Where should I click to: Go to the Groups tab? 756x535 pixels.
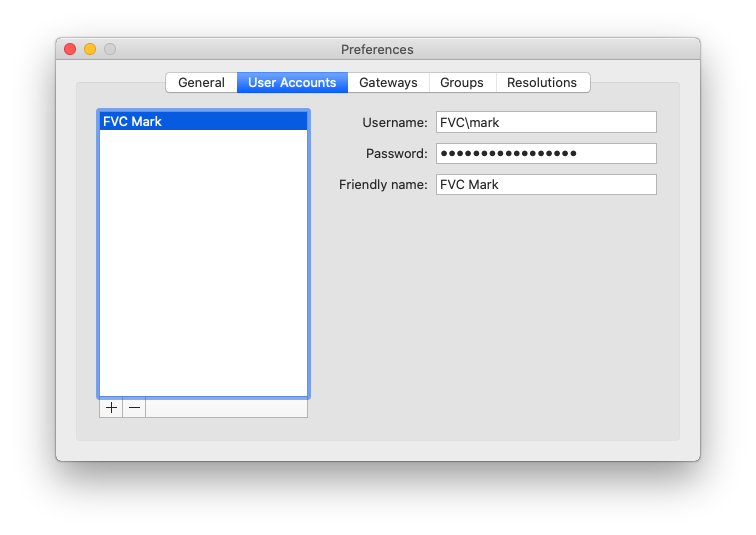(x=462, y=82)
